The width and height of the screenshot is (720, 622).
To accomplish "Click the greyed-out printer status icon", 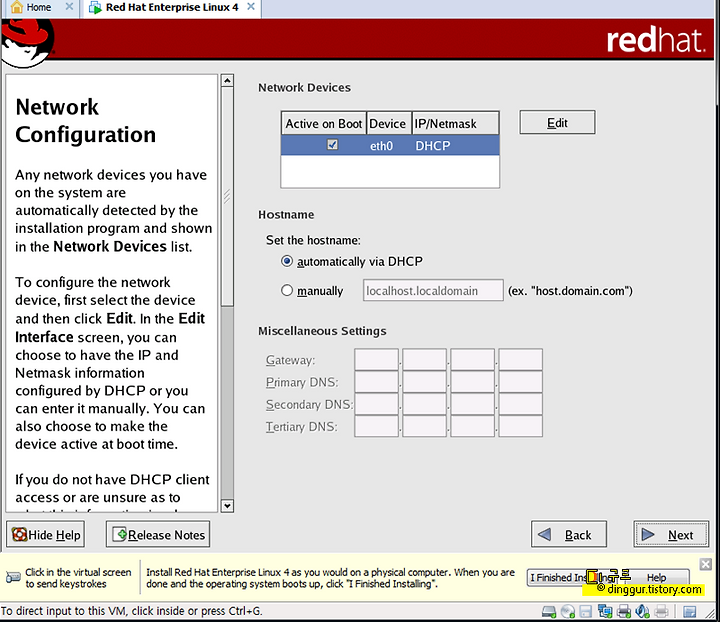I will click(x=661, y=611).
